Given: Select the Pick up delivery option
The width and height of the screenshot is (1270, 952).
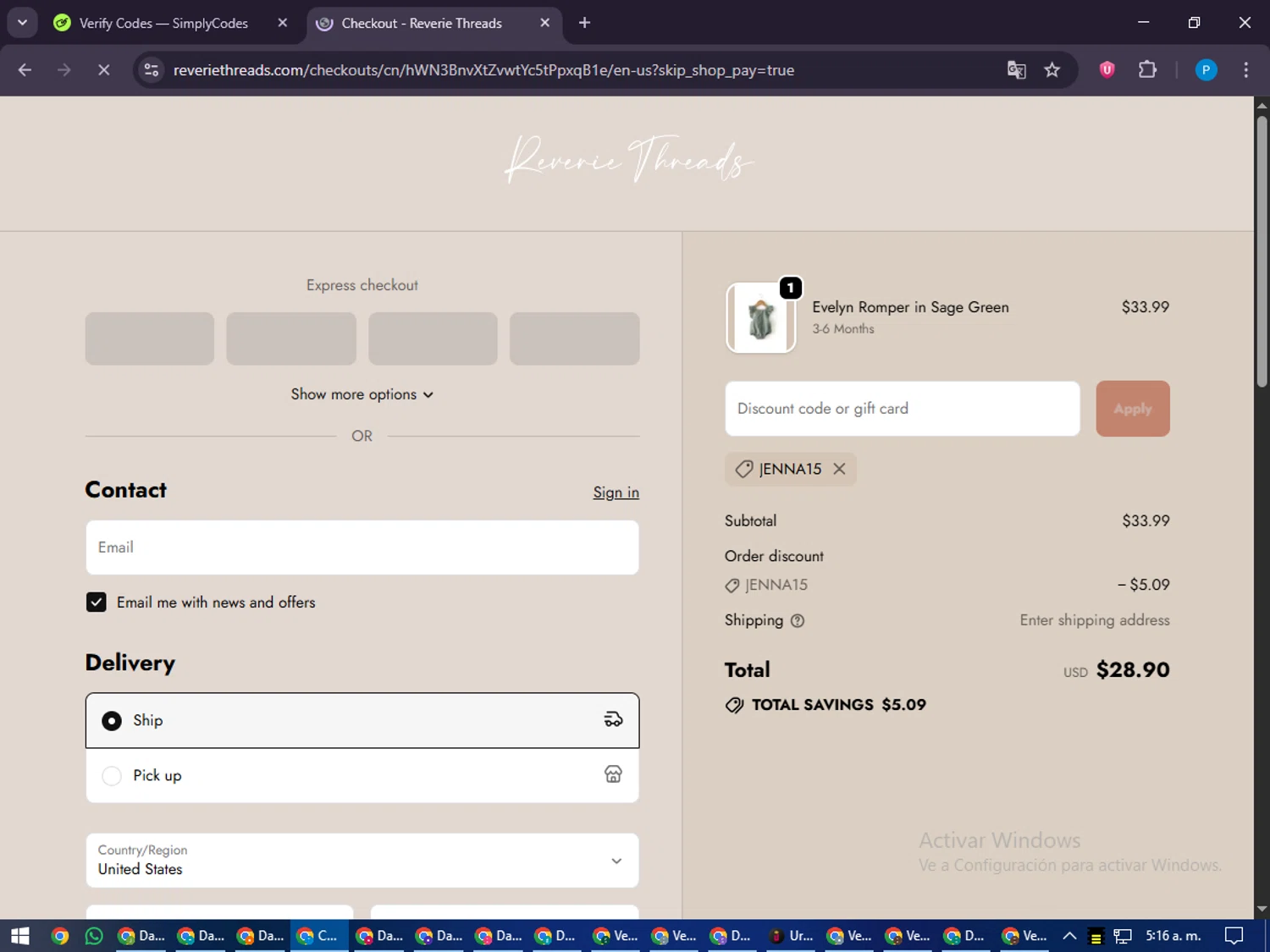Looking at the screenshot, I should (362, 776).
